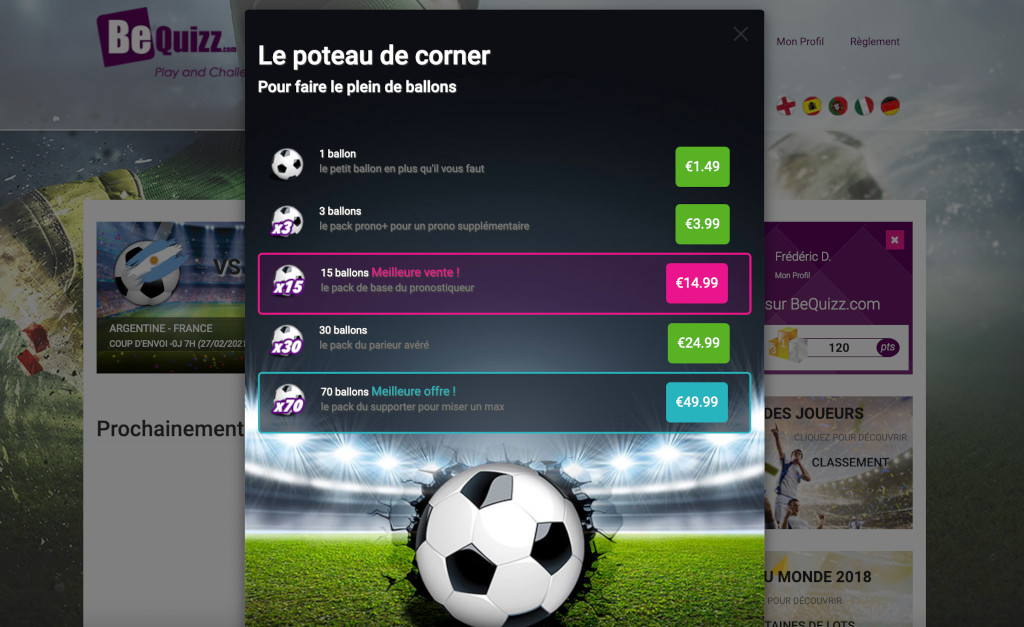
Task: Buy the 15 ballons pack for €14.99
Action: tap(697, 283)
